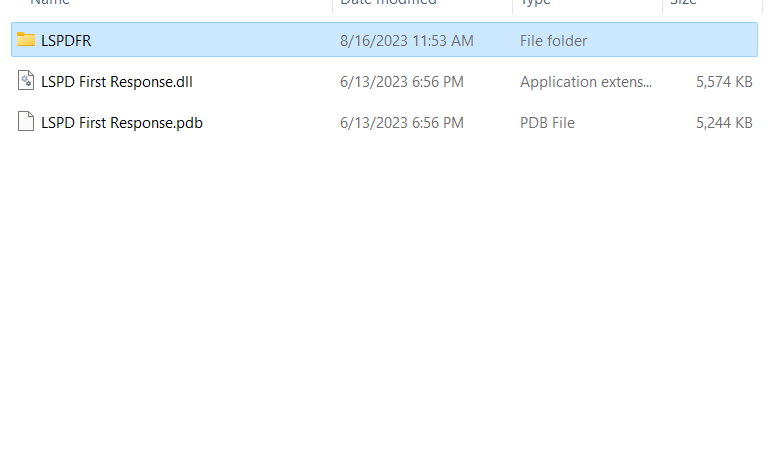Click the "Application extens..." type text
The width and height of the screenshot is (771, 464).
coord(585,82)
